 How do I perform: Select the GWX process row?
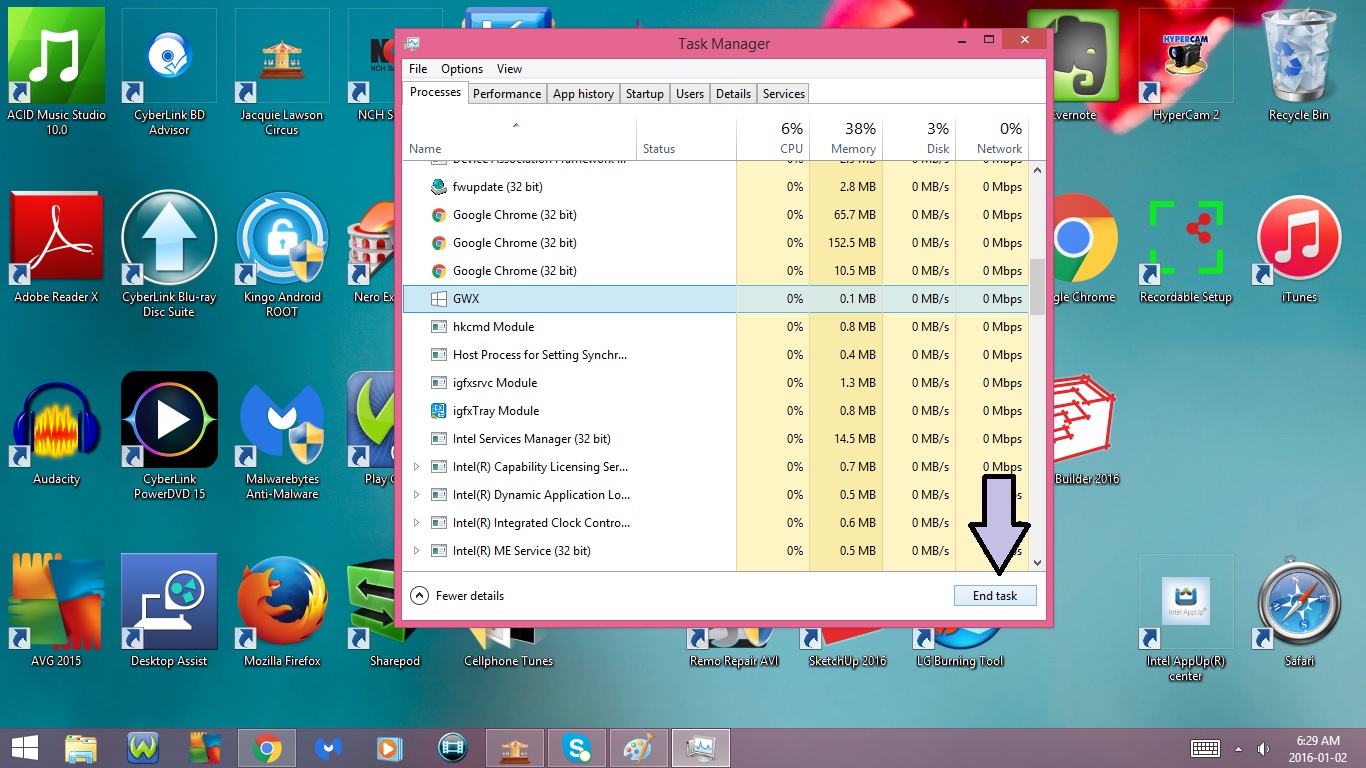(x=716, y=299)
